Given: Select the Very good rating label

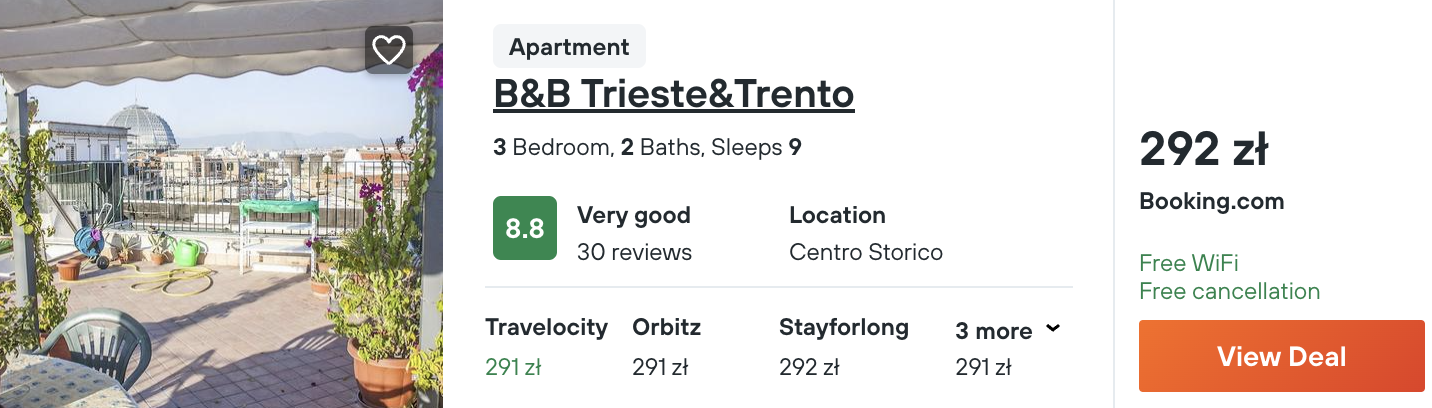Looking at the screenshot, I should [x=633, y=215].
